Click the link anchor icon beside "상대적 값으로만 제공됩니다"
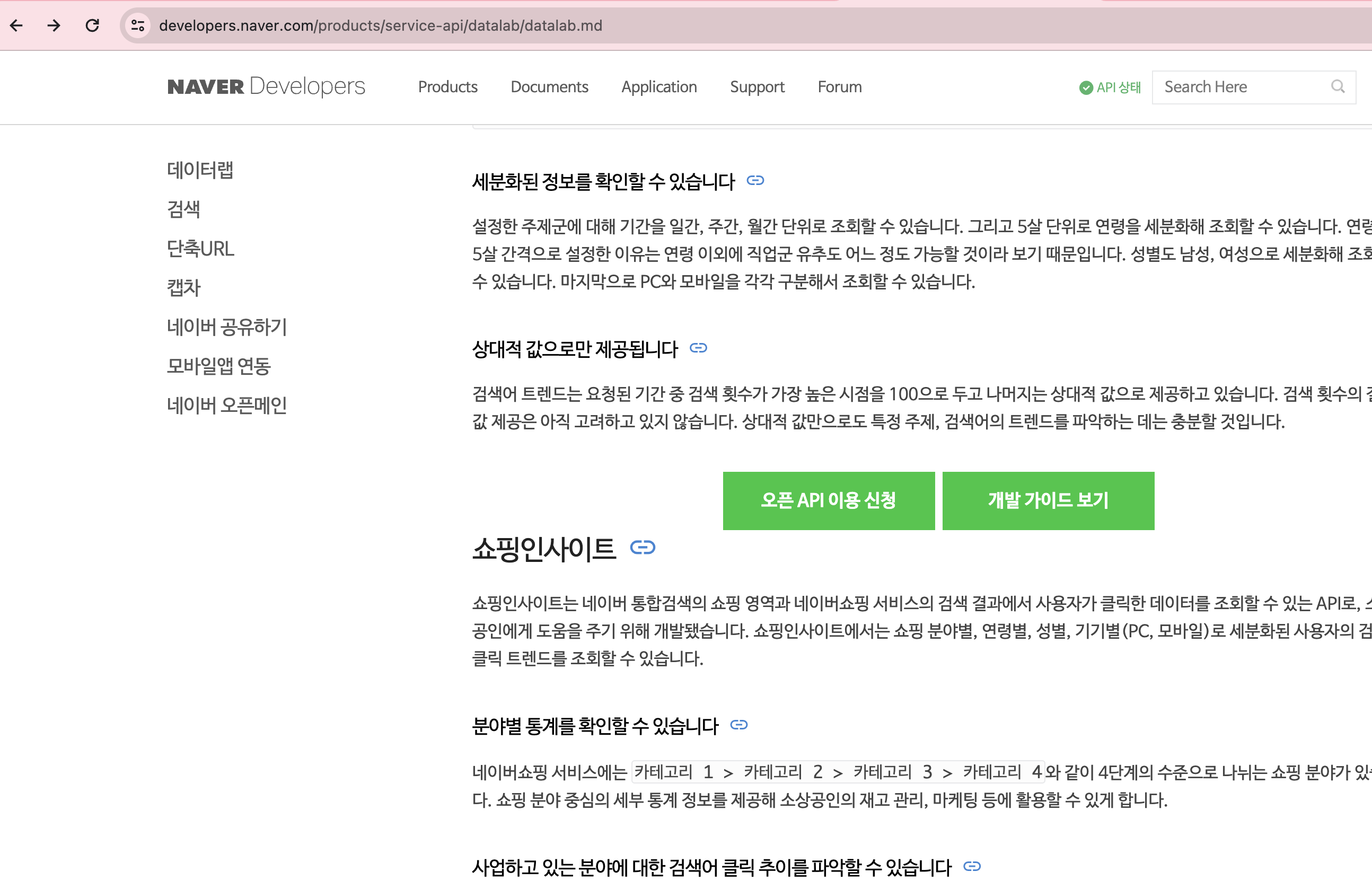 [698, 347]
